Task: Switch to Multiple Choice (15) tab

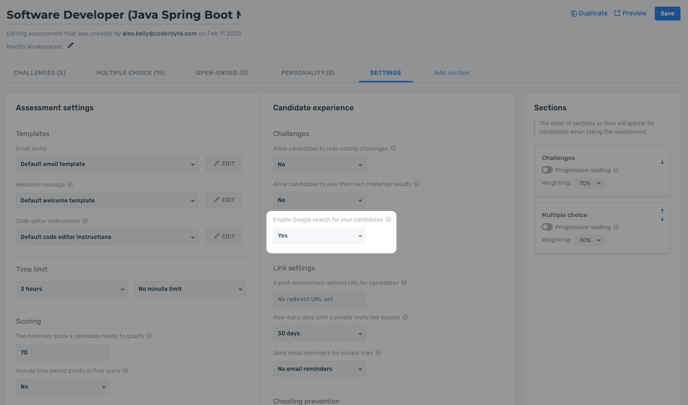Action: (130, 73)
